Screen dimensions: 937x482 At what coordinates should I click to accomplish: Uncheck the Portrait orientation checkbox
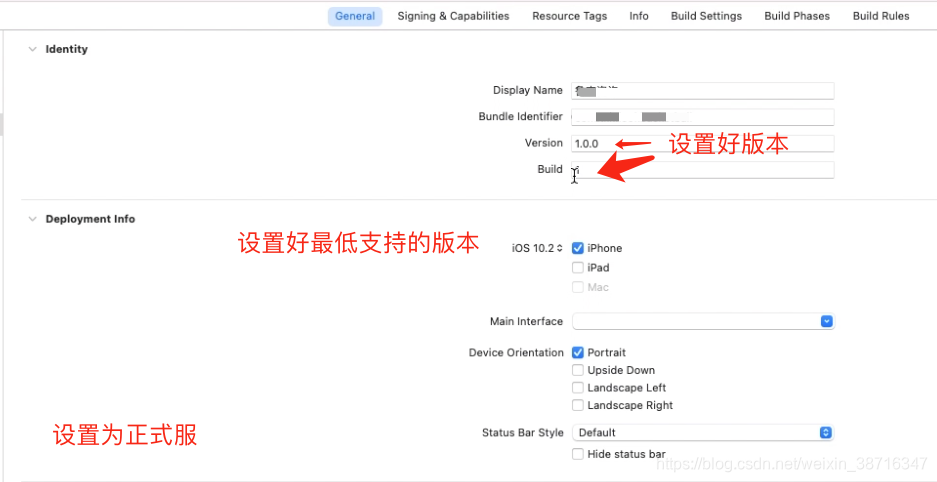click(x=578, y=352)
